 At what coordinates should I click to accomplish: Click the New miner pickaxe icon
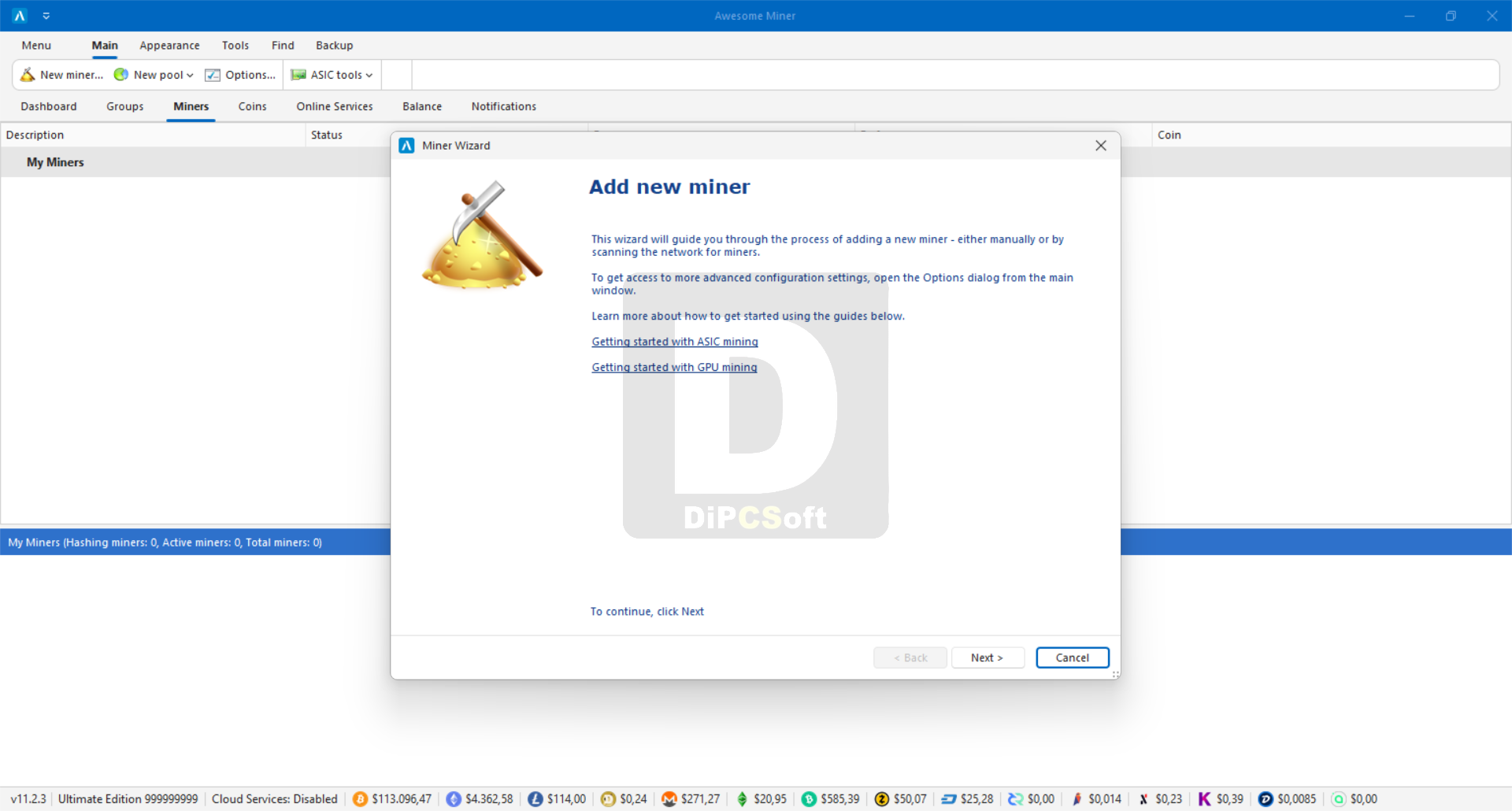pos(28,75)
